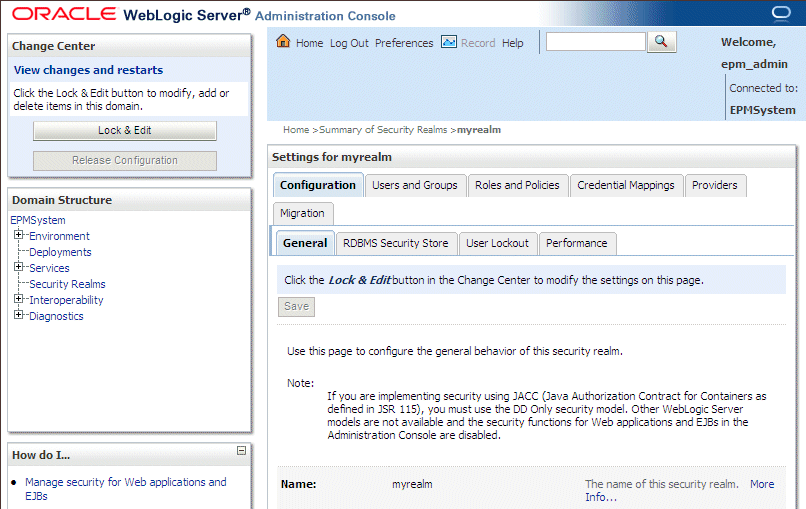Expand the Environment tree node

[x=18, y=235]
